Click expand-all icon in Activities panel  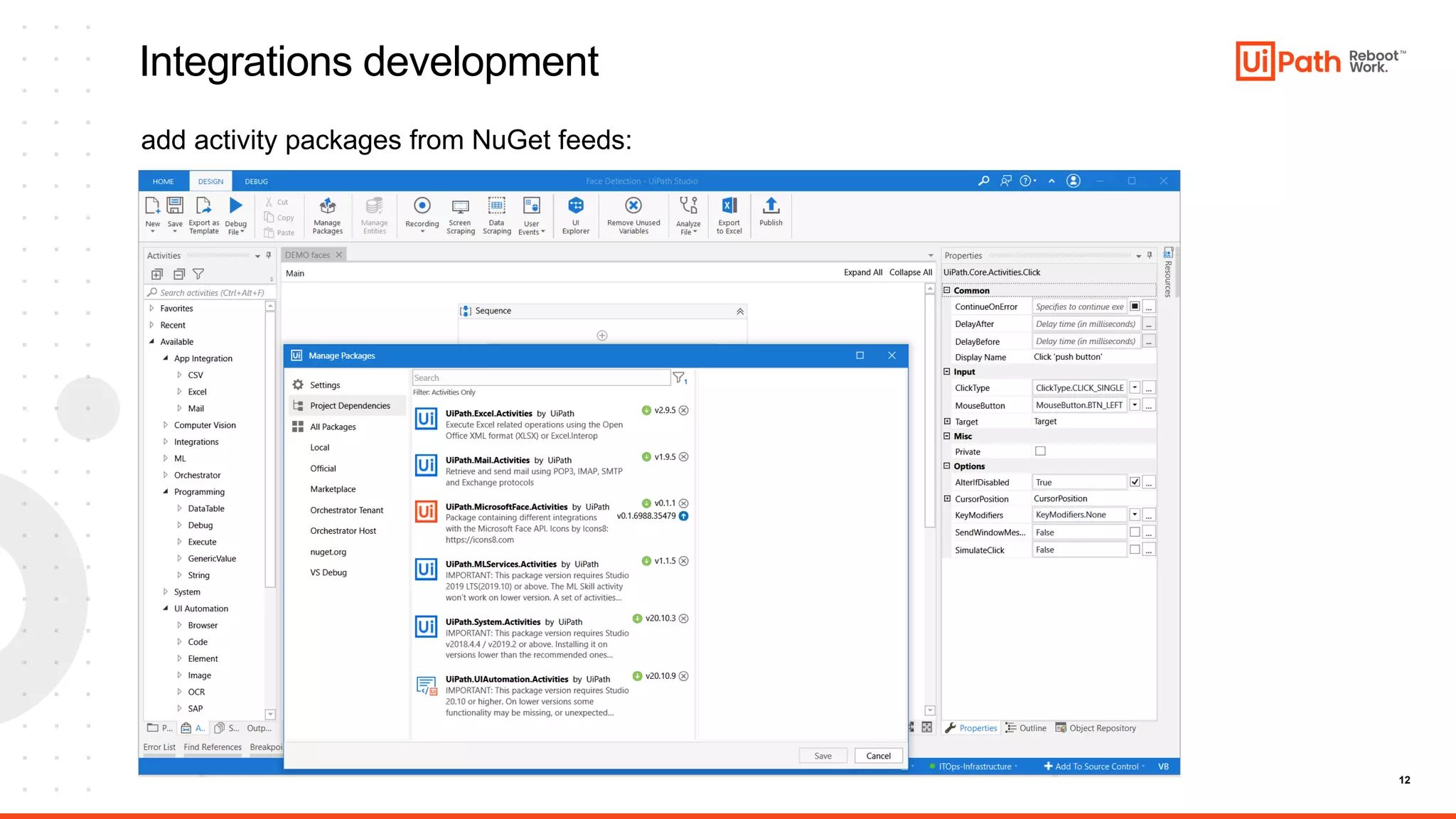[x=157, y=274]
